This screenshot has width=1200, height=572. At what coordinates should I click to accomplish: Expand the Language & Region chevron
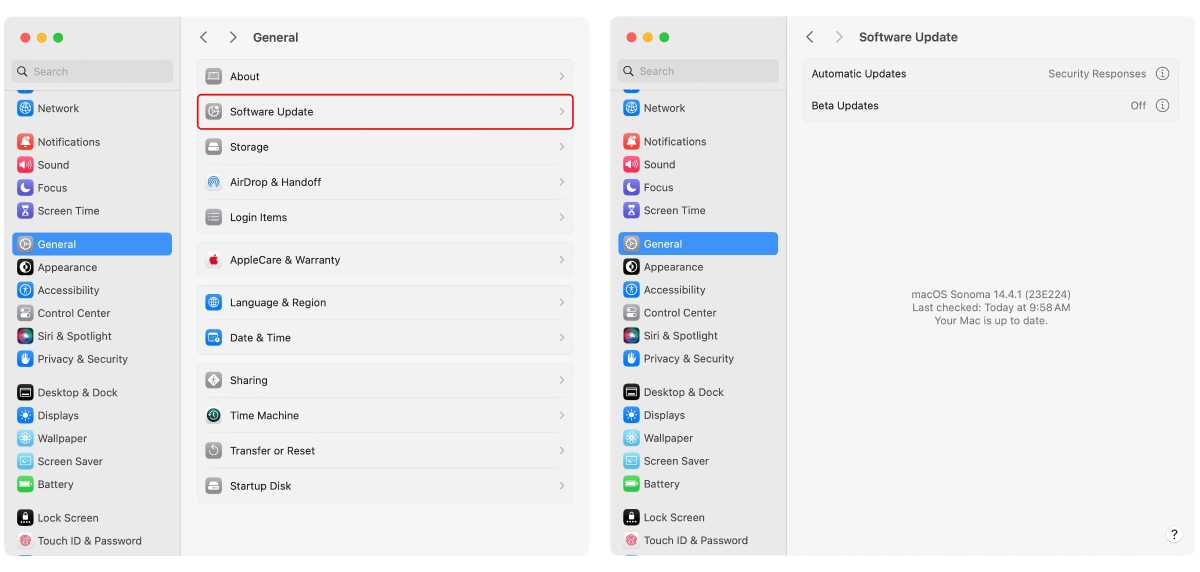click(x=562, y=302)
